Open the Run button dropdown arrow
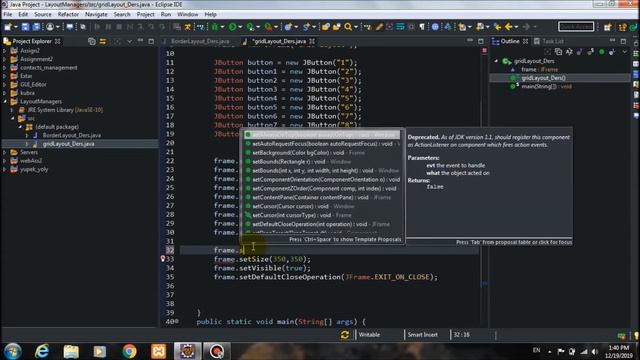The width and height of the screenshot is (640, 360). click(x=240, y=27)
